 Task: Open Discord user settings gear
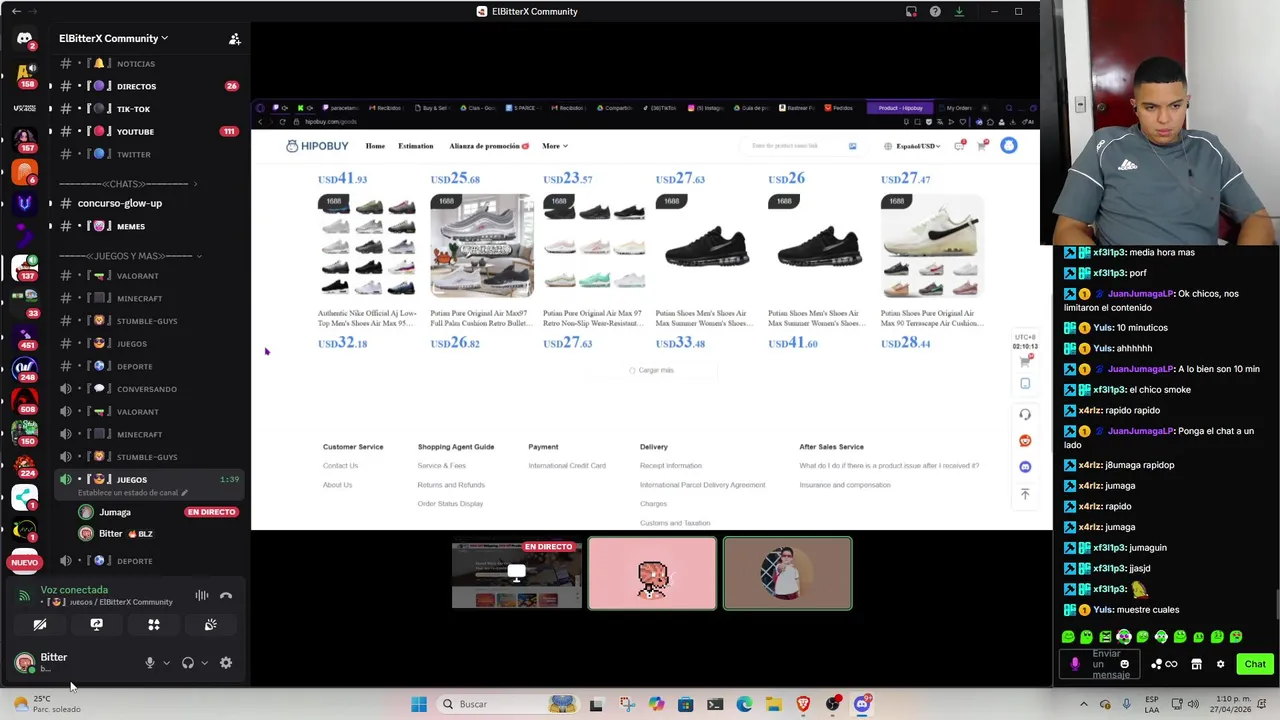[226, 662]
